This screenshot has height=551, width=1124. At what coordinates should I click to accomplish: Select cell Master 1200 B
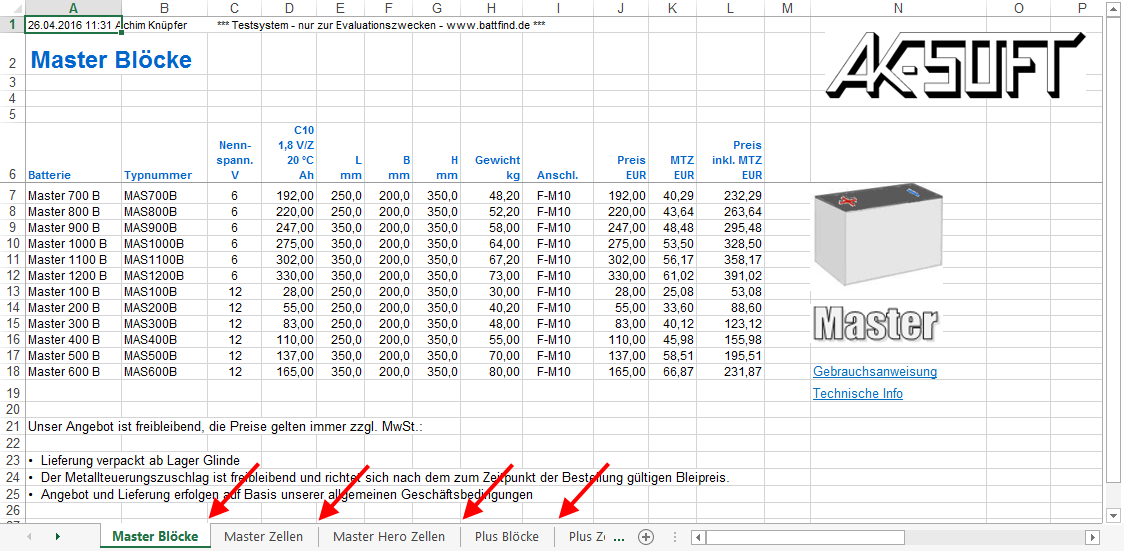[73, 276]
